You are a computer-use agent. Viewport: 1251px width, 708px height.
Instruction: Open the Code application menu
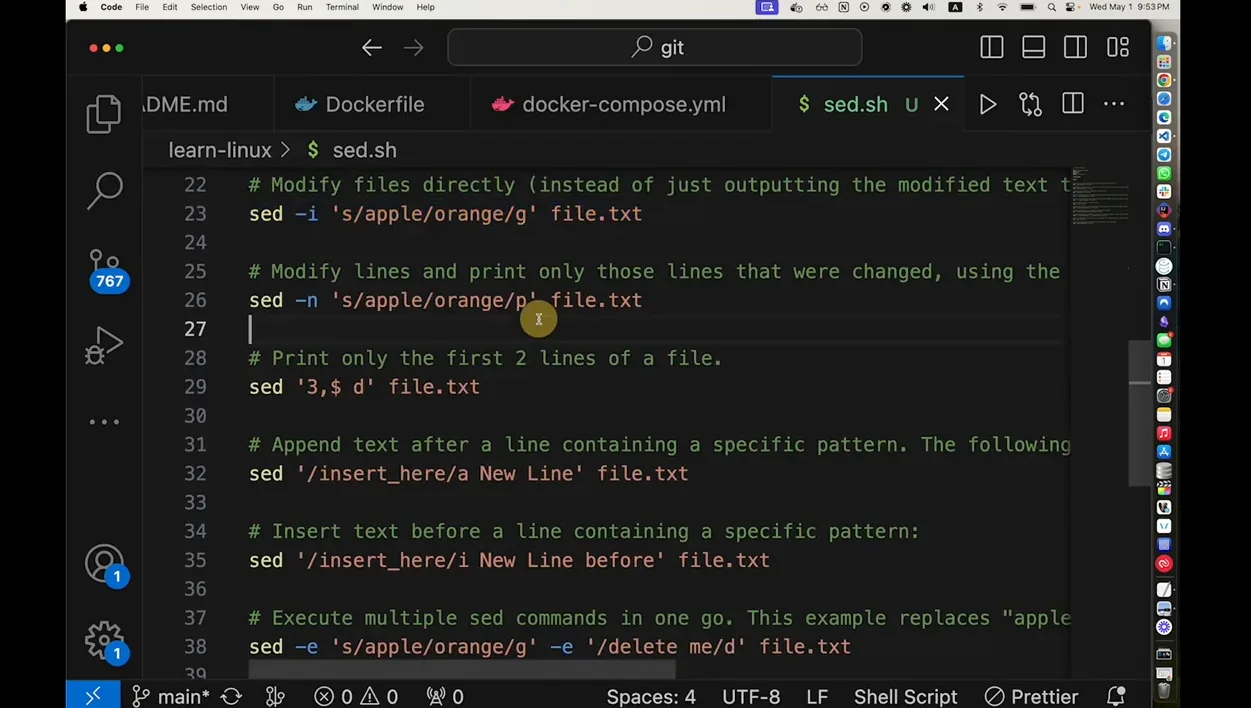[111, 7]
